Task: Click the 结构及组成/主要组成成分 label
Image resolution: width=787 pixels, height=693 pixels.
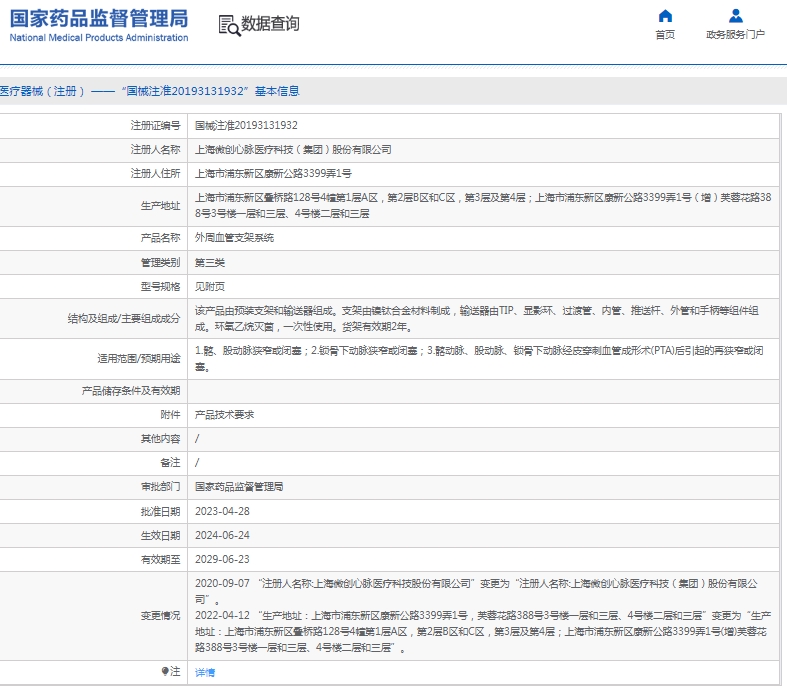Action: [x=124, y=319]
